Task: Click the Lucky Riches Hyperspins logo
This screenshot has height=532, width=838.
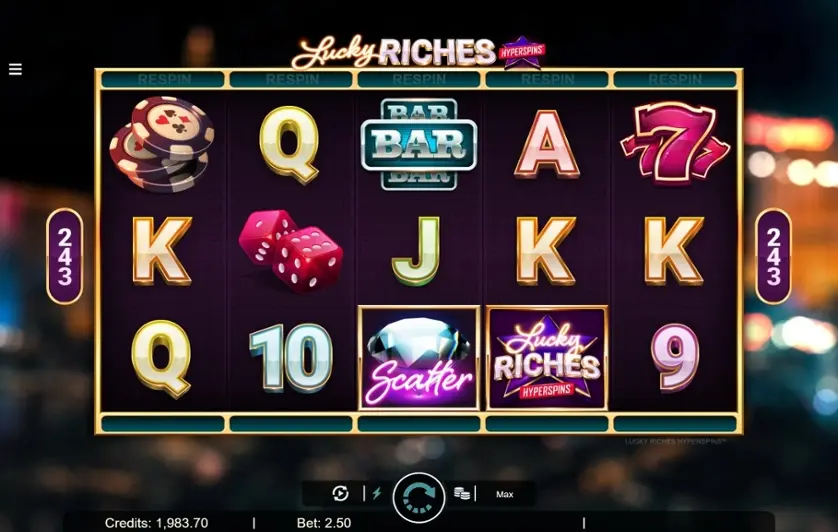Action: point(418,52)
